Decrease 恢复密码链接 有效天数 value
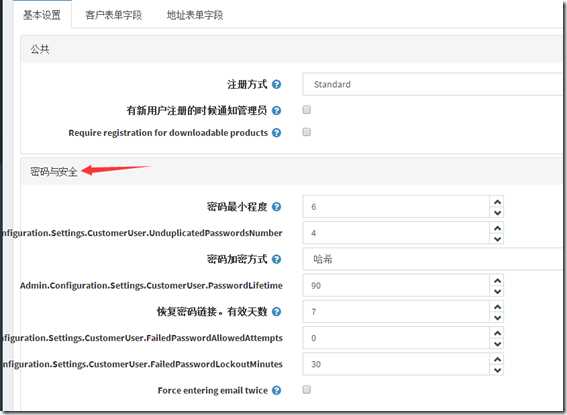 (497, 317)
